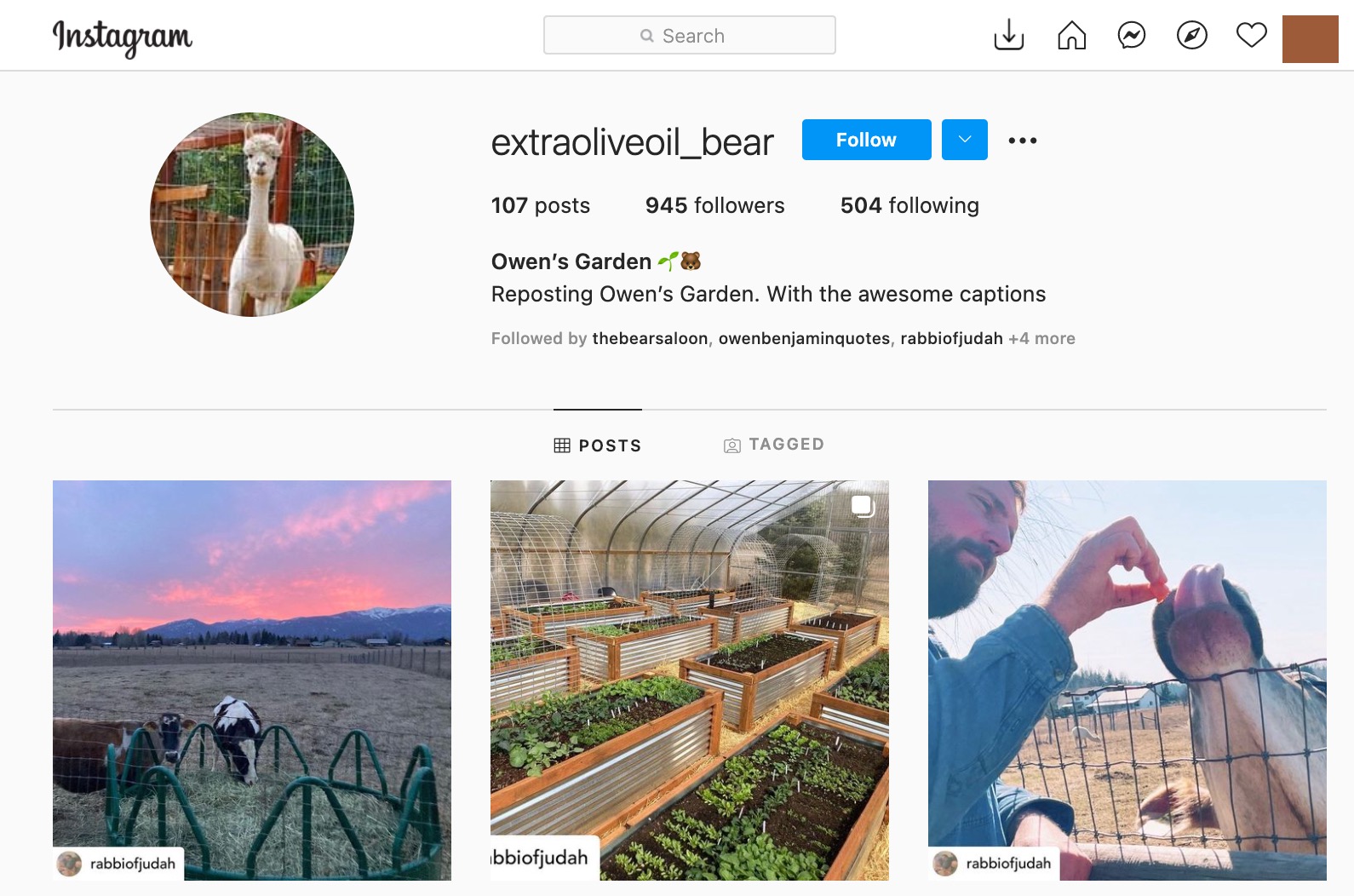View the 945 followers list
1354x896 pixels.
click(714, 205)
